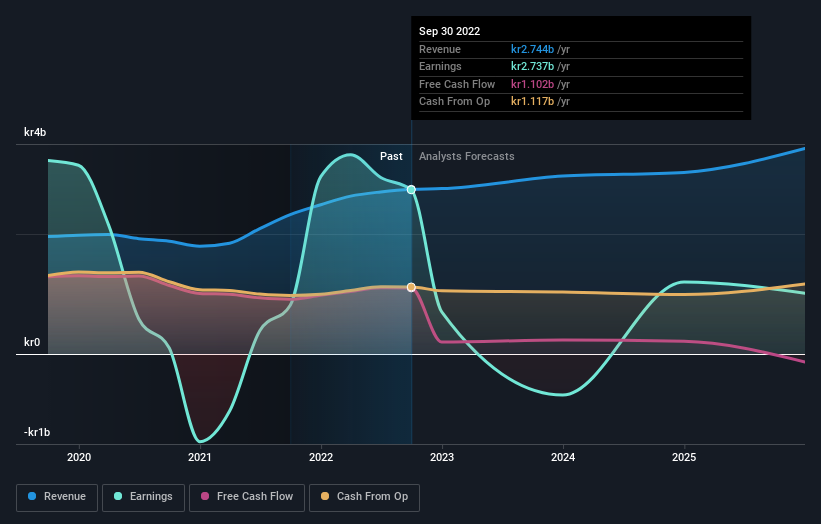Click the -kr1b y-axis label

click(37, 432)
